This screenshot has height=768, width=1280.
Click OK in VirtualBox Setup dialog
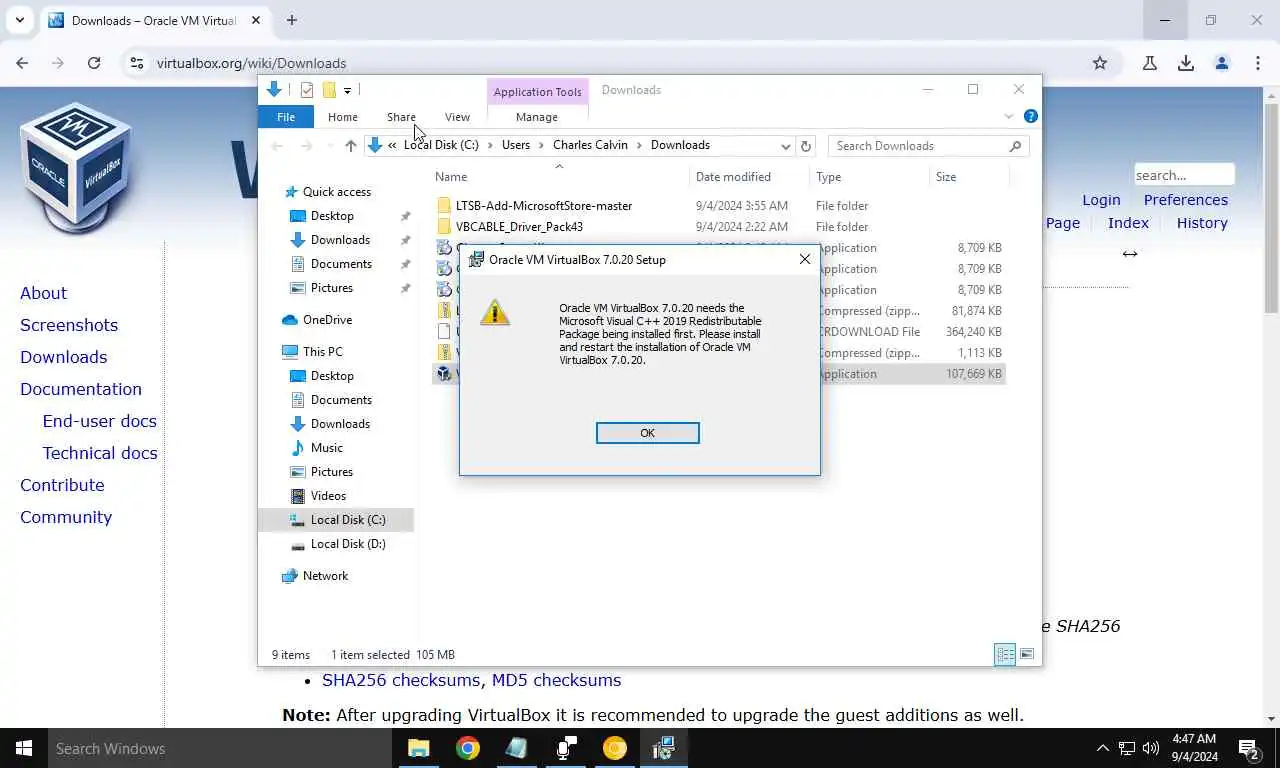[647, 433]
